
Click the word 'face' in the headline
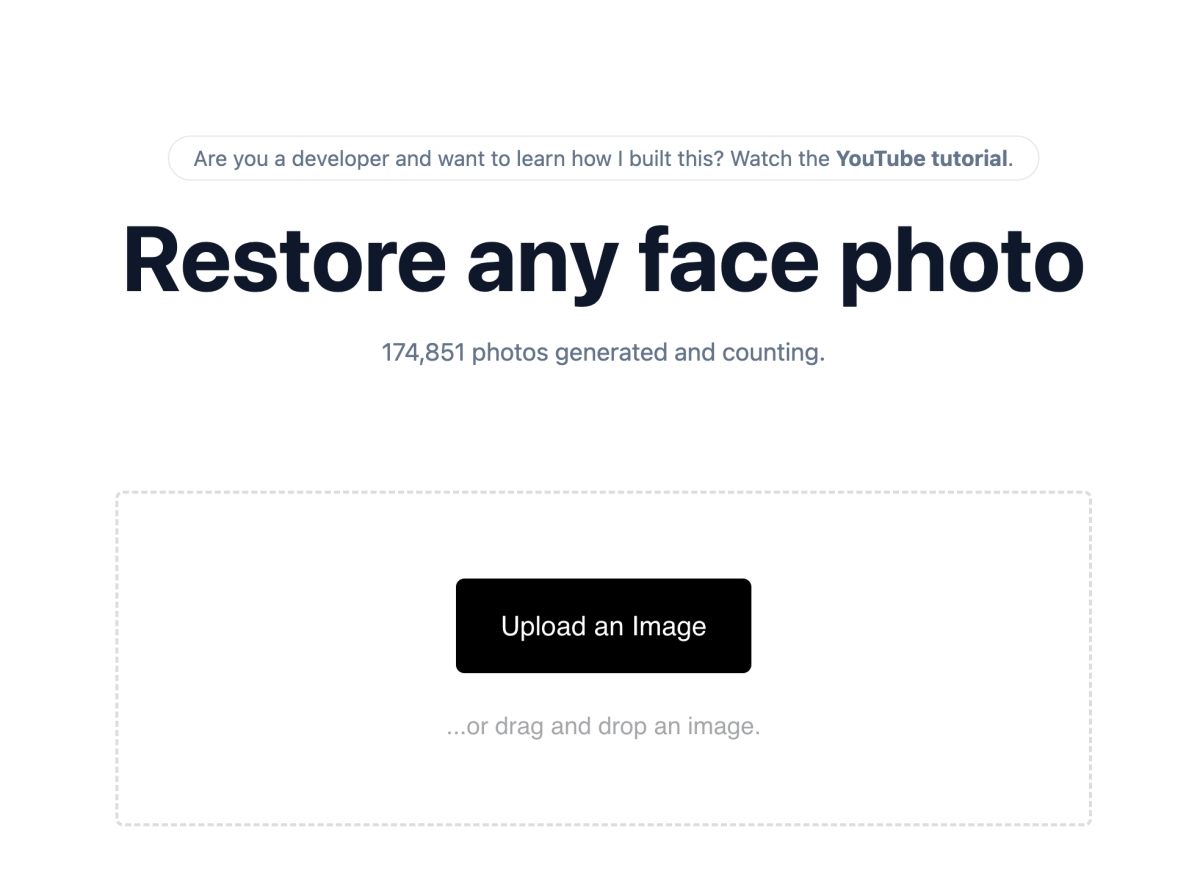(729, 259)
